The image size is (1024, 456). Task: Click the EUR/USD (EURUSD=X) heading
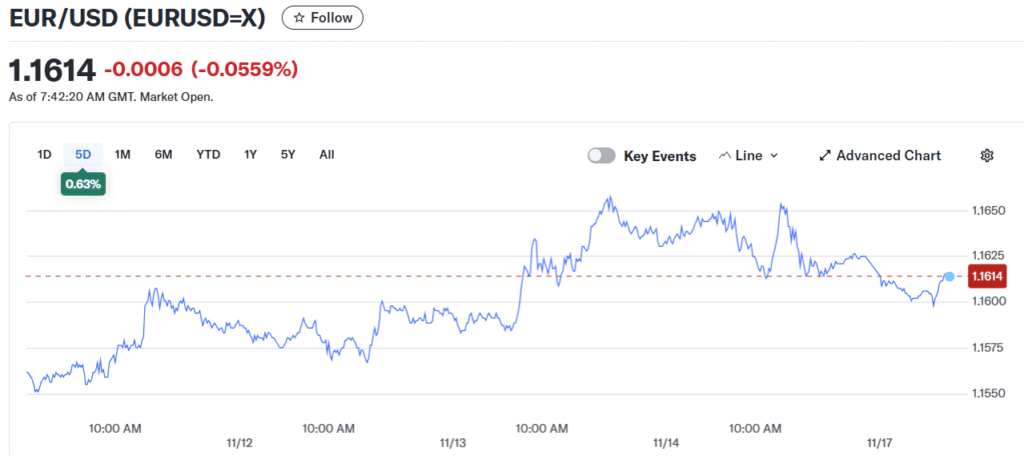137,18
